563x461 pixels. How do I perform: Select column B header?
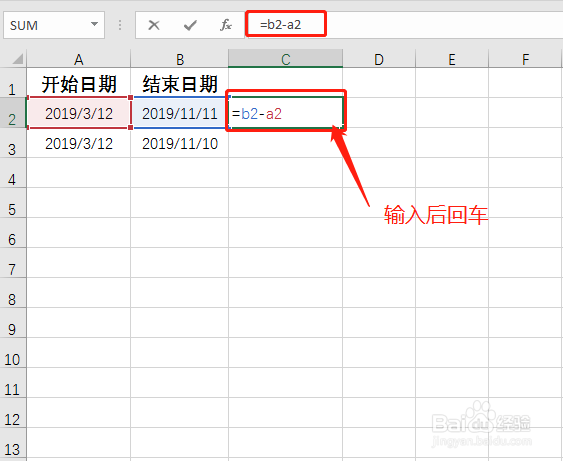point(180,59)
